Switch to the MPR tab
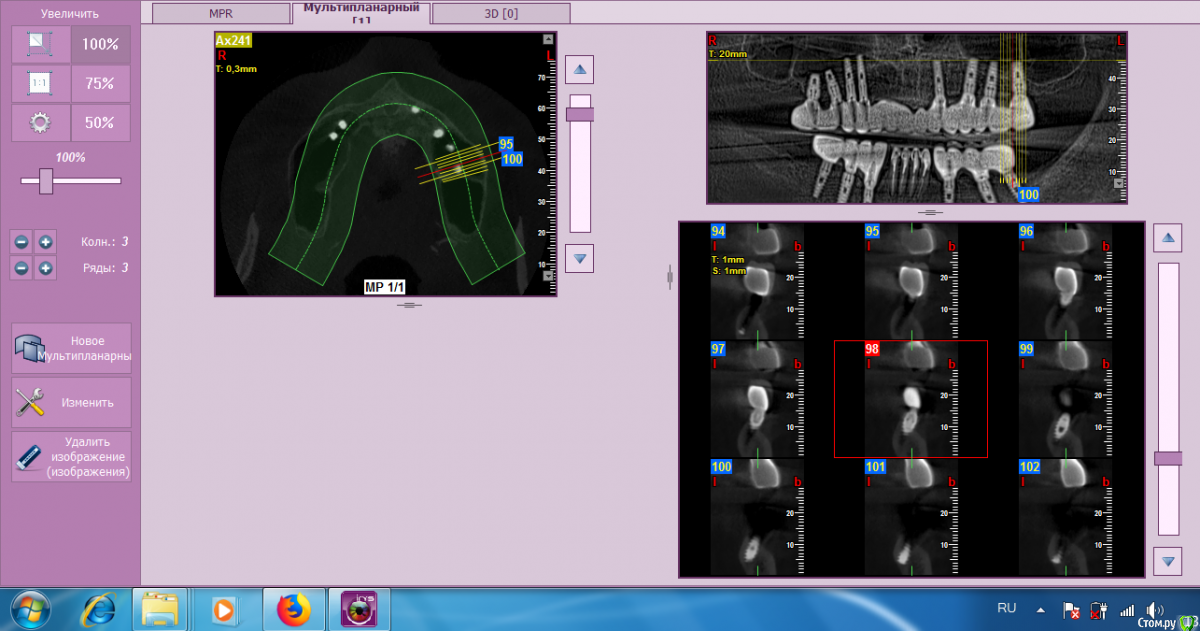The height and width of the screenshot is (631, 1200). coord(220,13)
